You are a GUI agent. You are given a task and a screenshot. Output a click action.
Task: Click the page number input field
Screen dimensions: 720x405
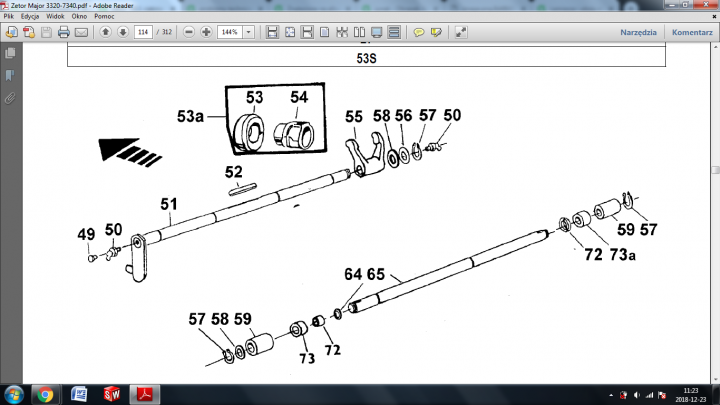click(142, 32)
